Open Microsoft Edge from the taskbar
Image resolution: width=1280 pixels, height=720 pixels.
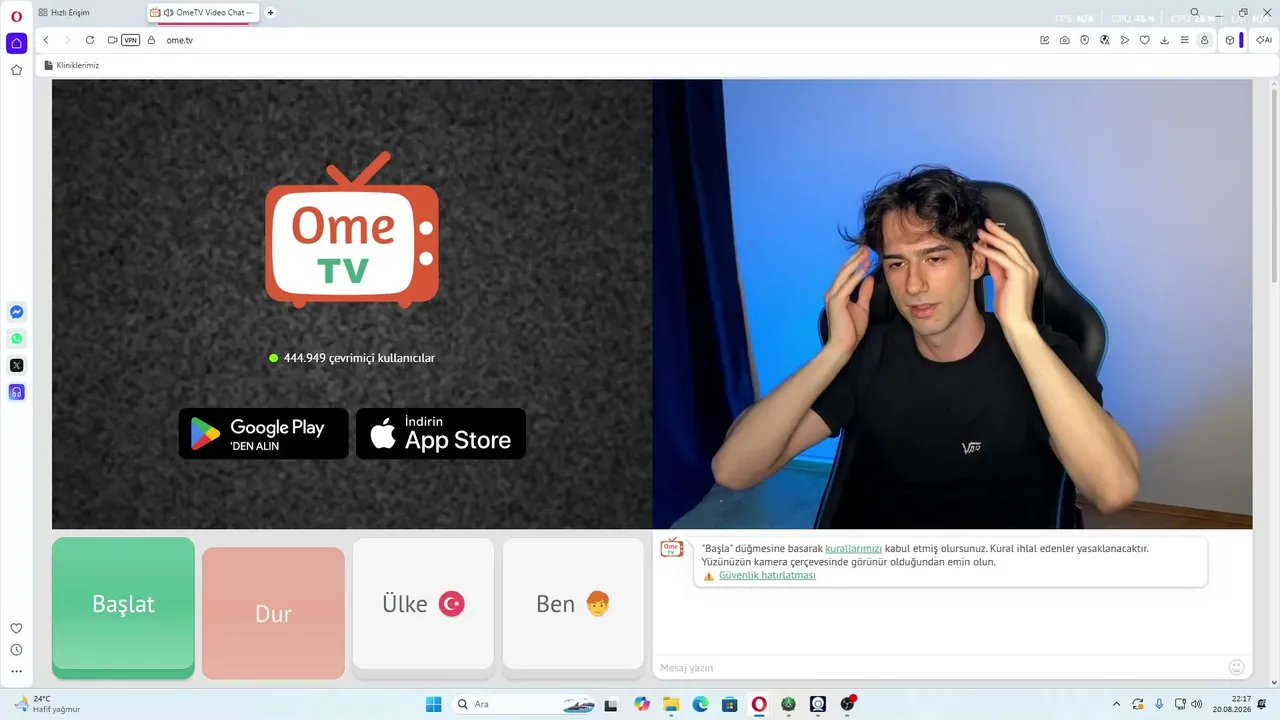[701, 704]
